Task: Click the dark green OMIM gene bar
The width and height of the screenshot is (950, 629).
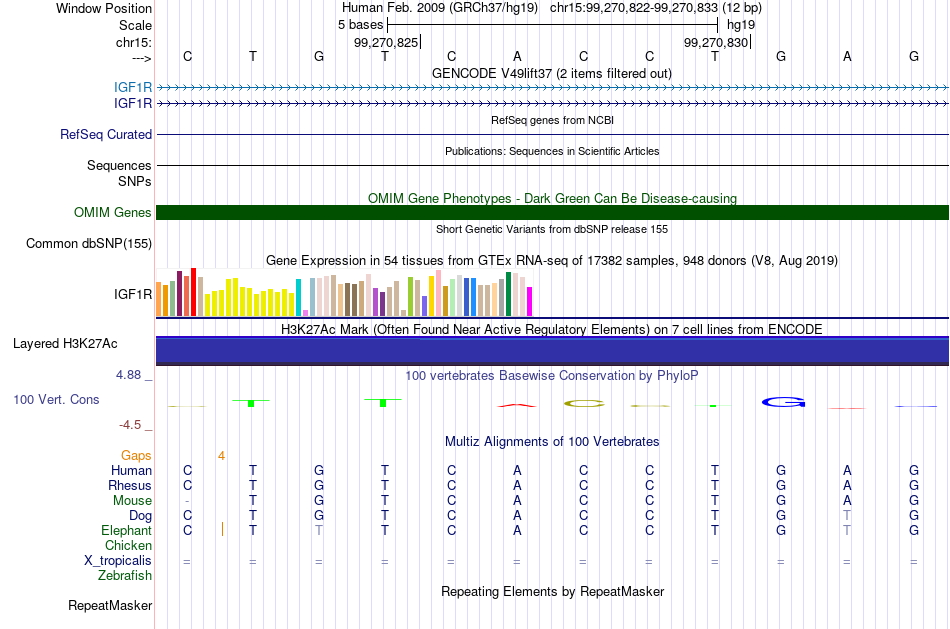Action: pos(552,213)
